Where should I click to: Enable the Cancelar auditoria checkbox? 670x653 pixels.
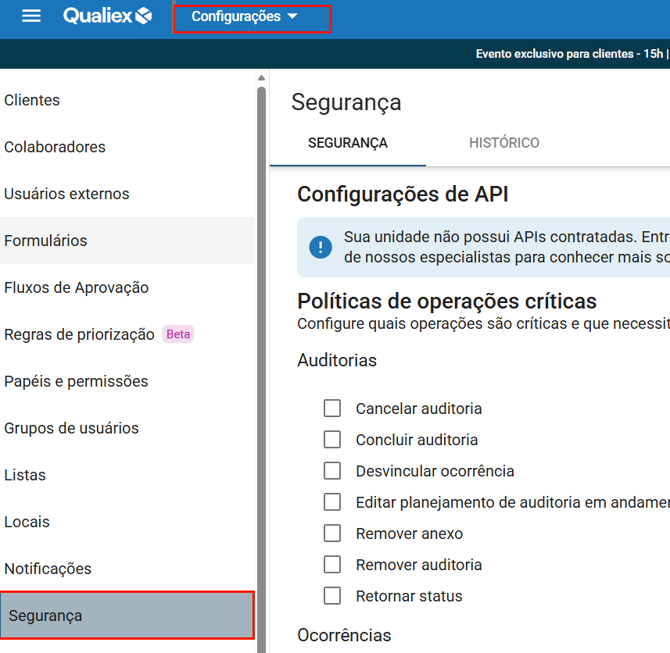click(332, 408)
